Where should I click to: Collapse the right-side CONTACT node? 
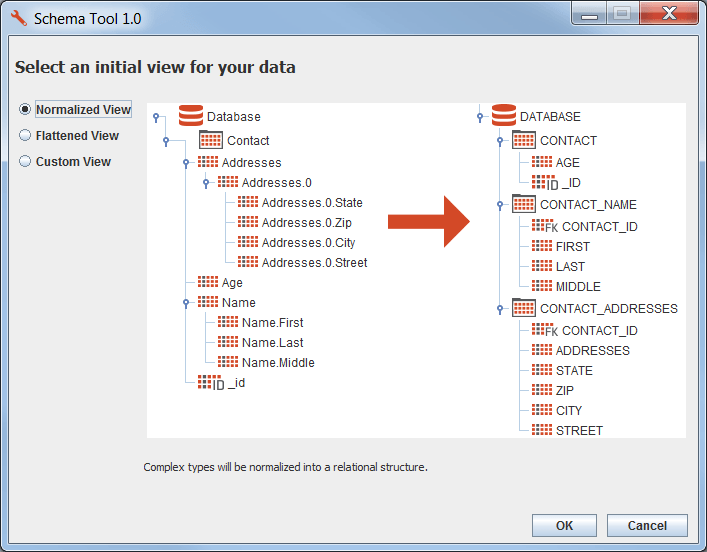click(x=500, y=141)
